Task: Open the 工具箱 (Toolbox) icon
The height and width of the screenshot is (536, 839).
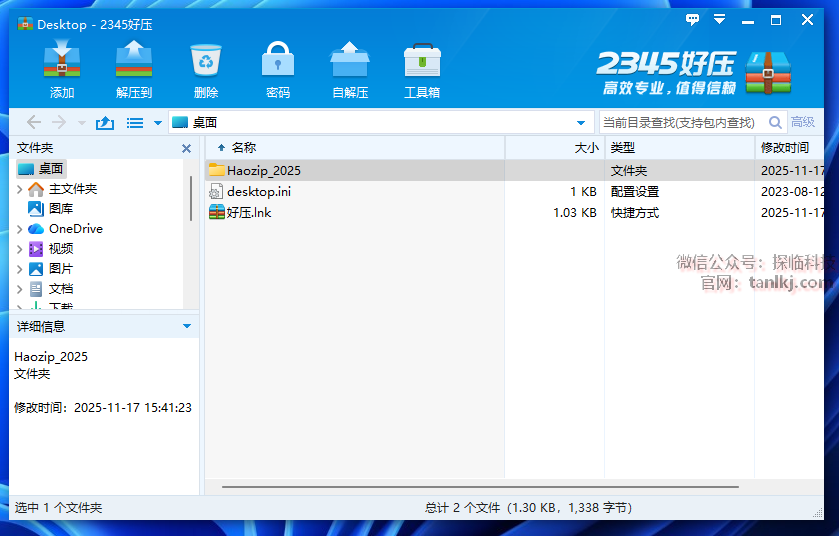Action: pyautogui.click(x=422, y=60)
